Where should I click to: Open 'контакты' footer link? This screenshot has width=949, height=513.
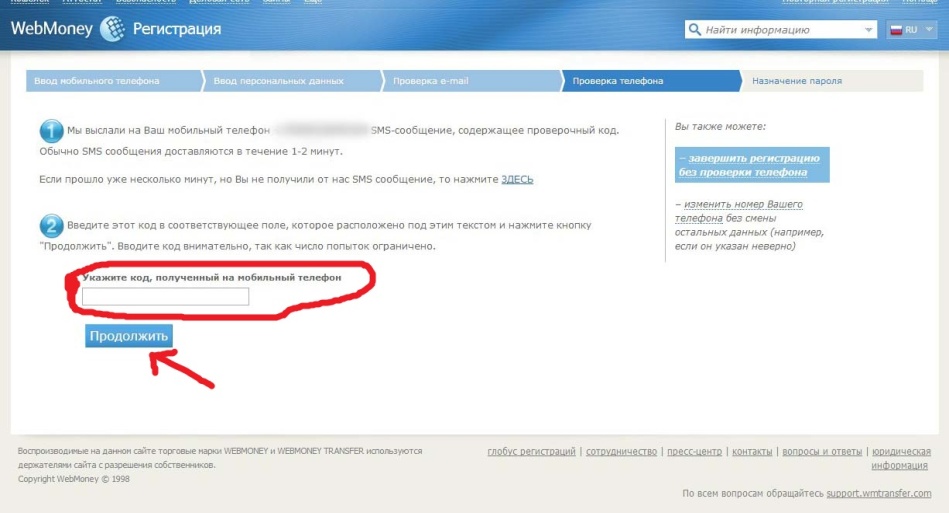pos(752,451)
